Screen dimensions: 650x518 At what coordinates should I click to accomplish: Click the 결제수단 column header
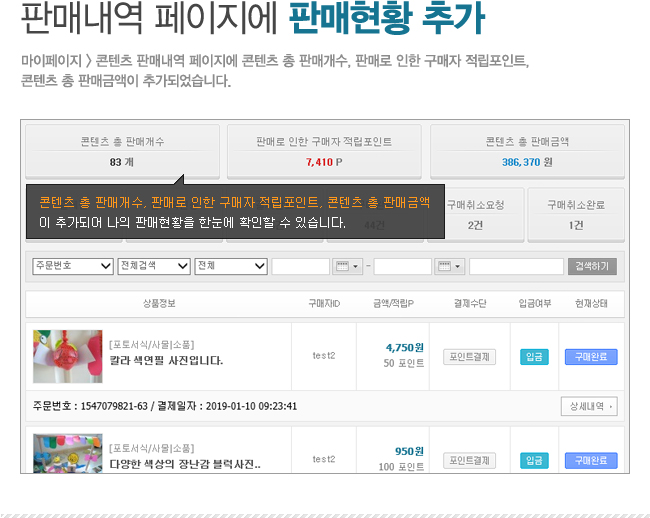[470, 304]
